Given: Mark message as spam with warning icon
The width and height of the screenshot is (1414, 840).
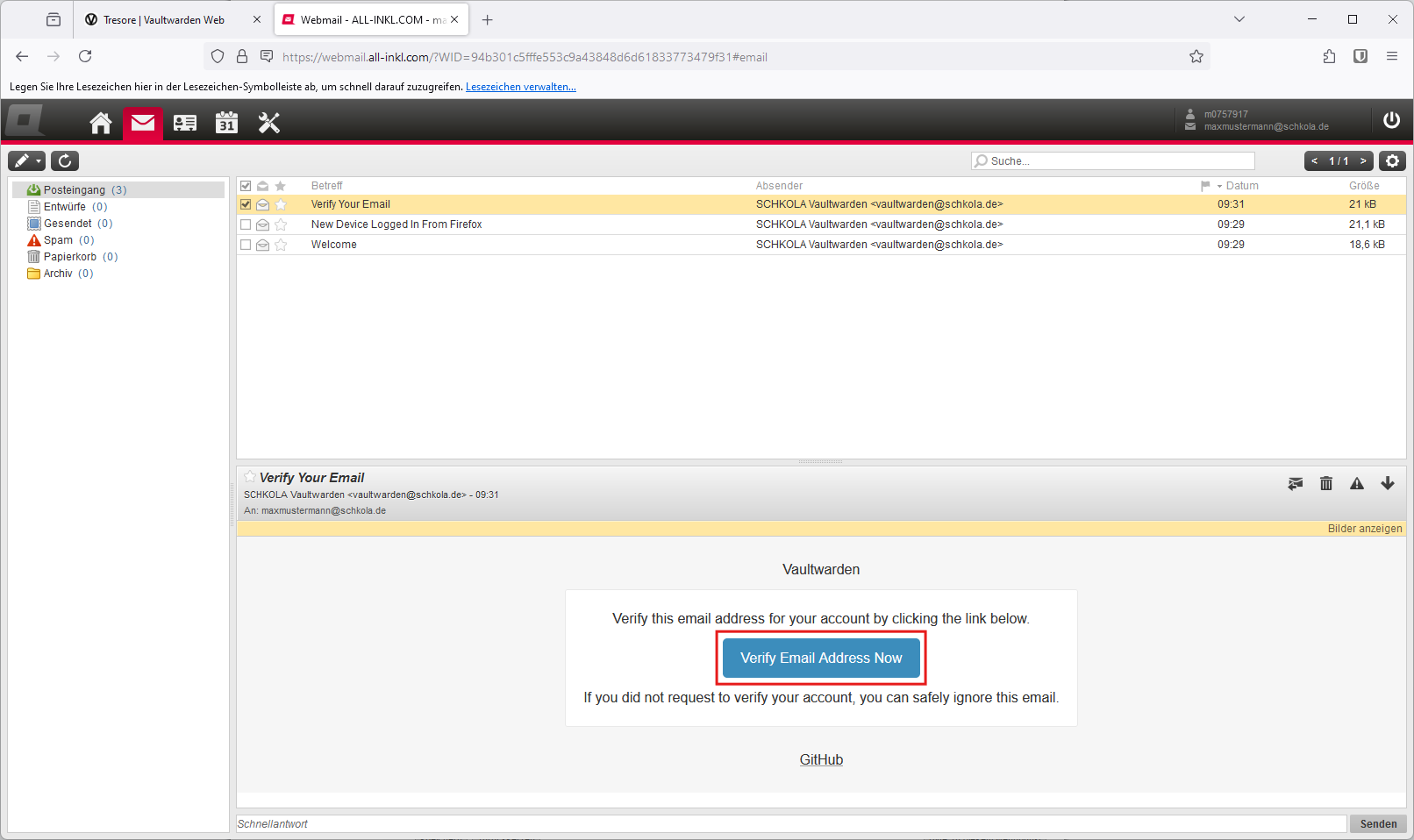Looking at the screenshot, I should pos(1357,483).
